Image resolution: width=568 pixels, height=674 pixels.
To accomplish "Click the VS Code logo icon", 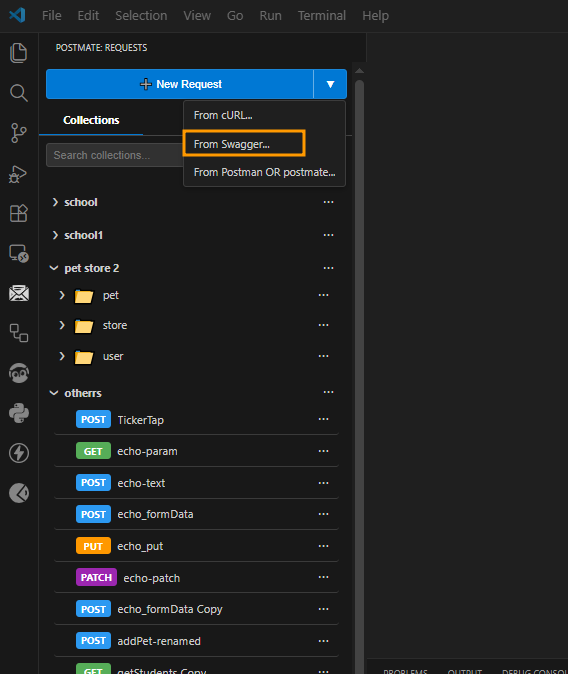I will point(17,15).
